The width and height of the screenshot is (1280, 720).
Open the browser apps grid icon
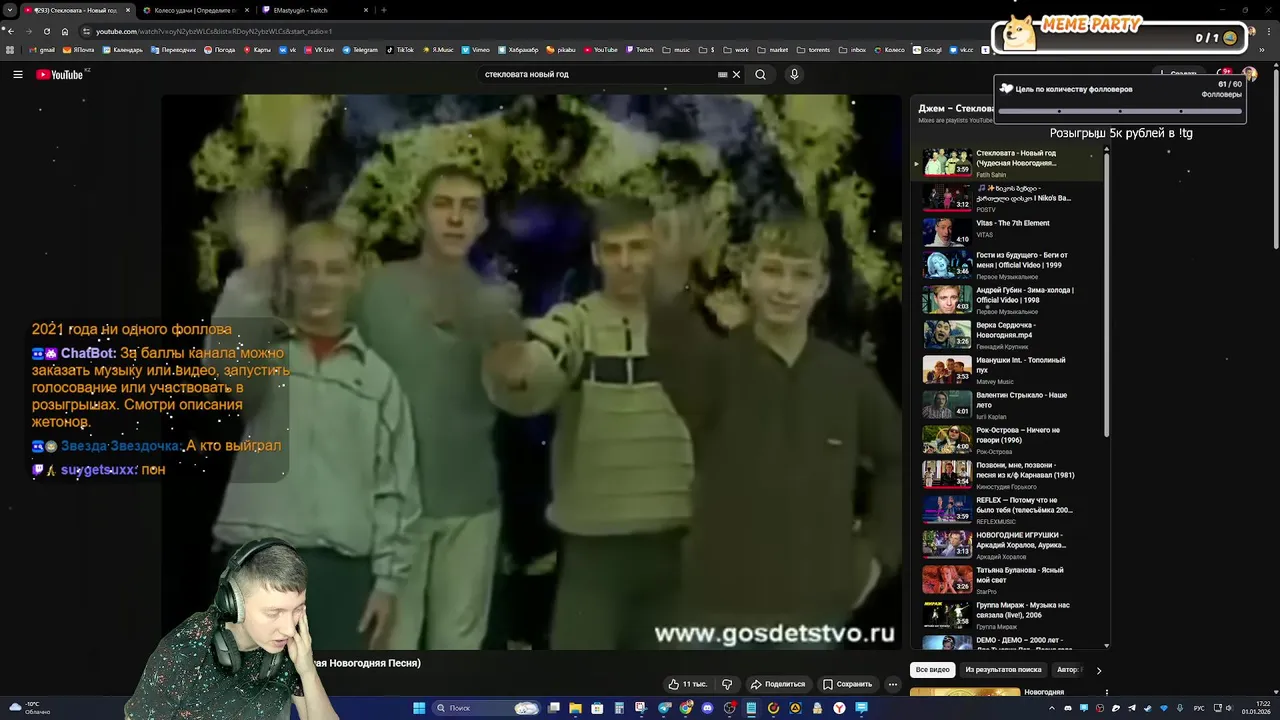click(x=10, y=50)
